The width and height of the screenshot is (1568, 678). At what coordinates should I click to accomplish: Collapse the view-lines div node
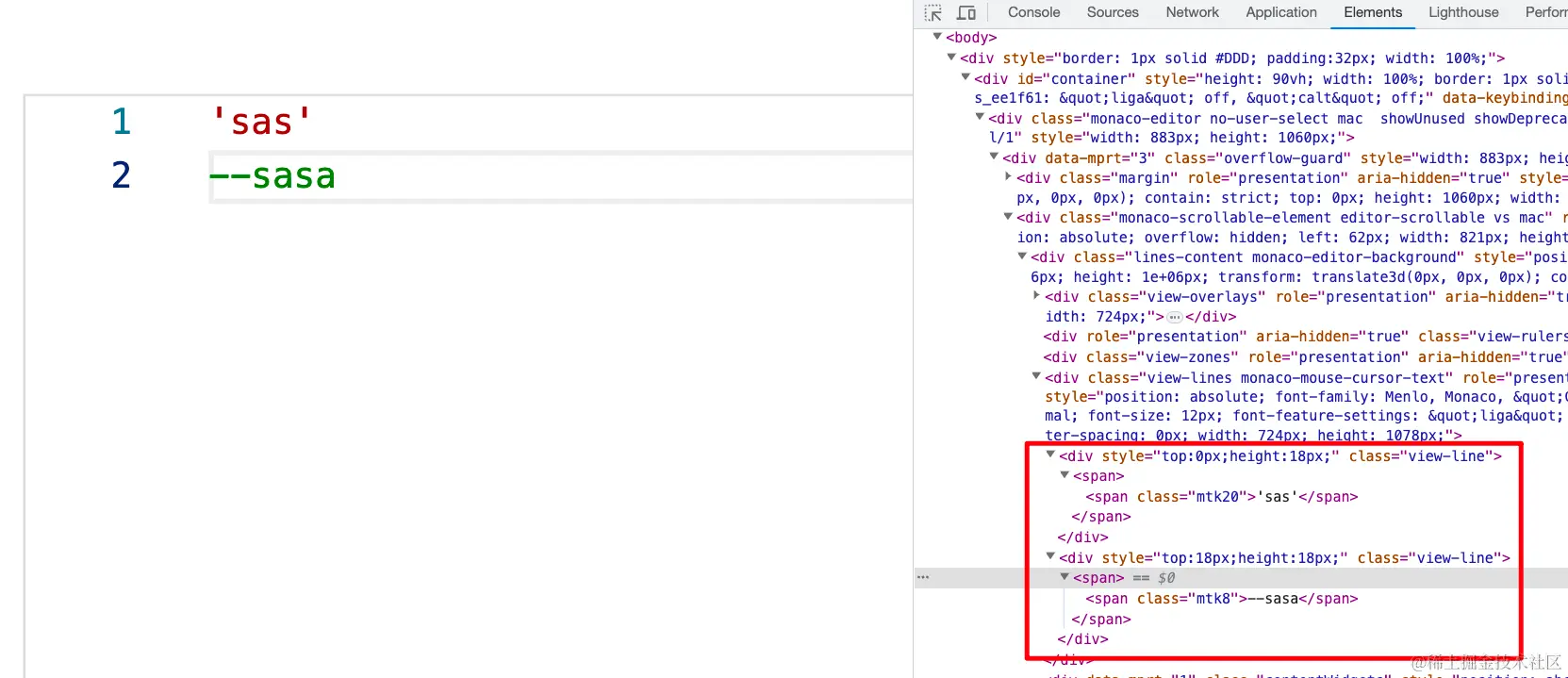pyautogui.click(x=1036, y=376)
